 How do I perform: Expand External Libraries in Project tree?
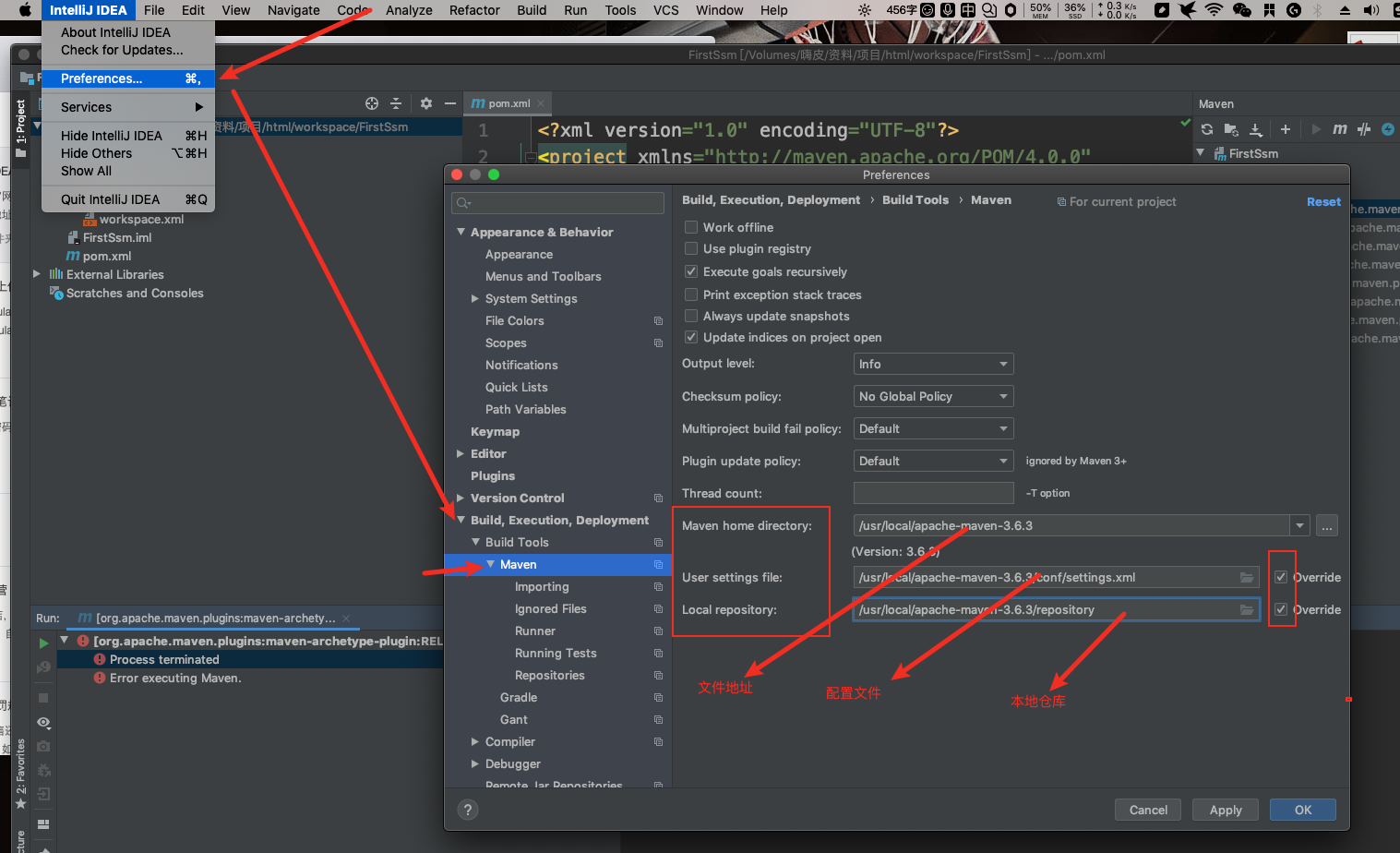(37, 274)
